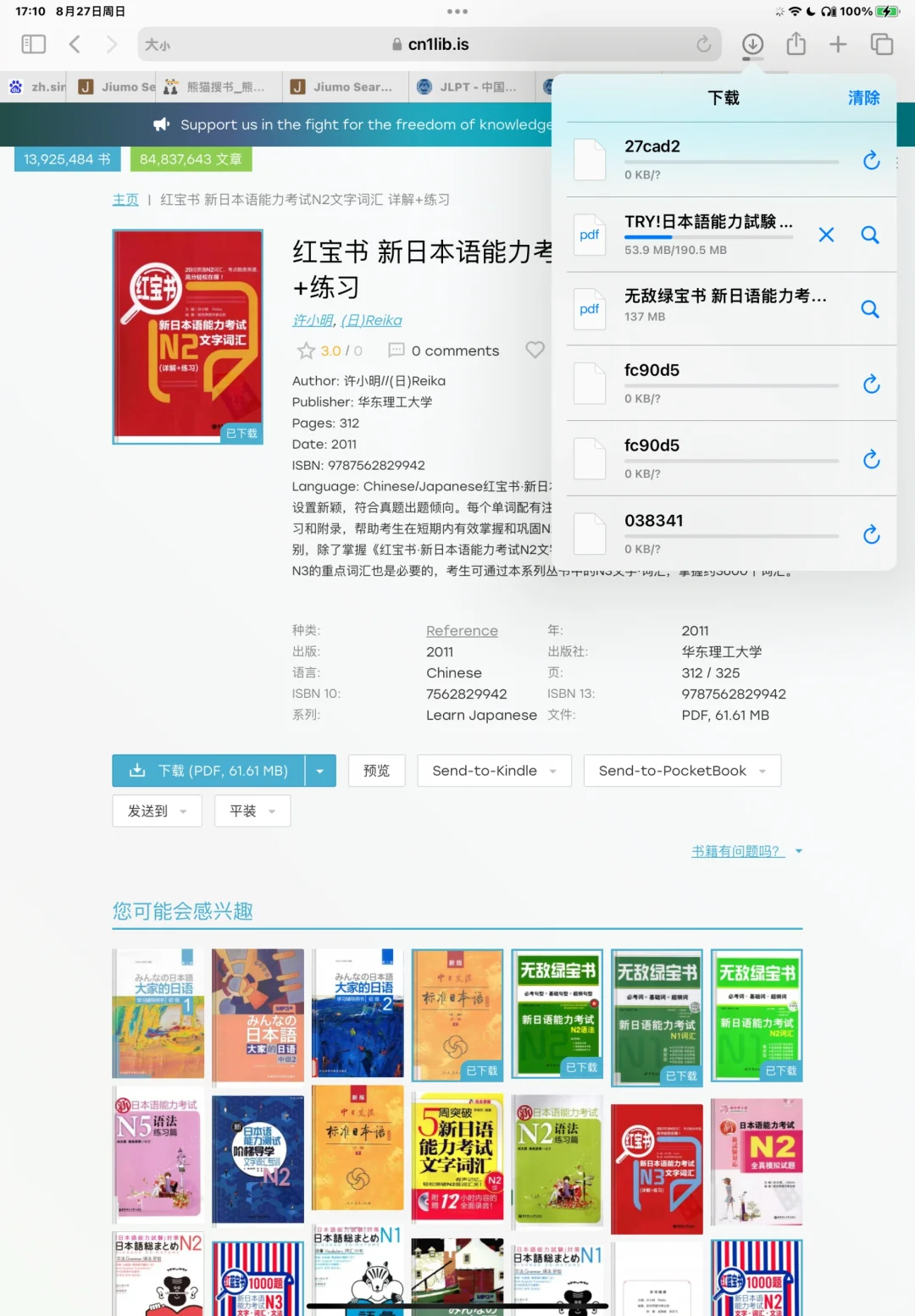Screen dimensions: 915x1316
Task: Retry download of 038341
Action: [871, 534]
